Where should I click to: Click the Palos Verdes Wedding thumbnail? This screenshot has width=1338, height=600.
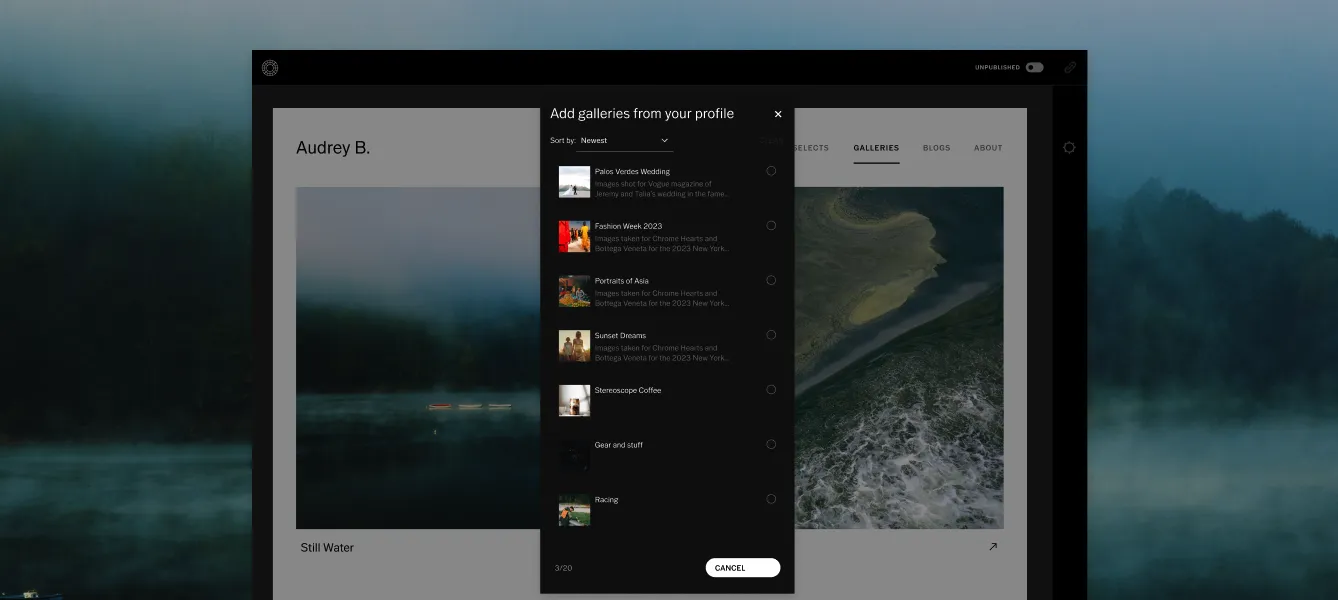[574, 182]
